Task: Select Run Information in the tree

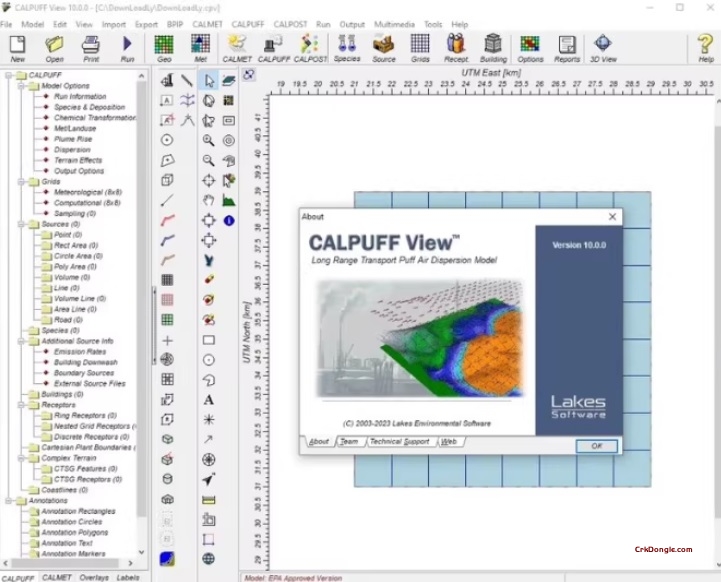Action: [x=80, y=97]
